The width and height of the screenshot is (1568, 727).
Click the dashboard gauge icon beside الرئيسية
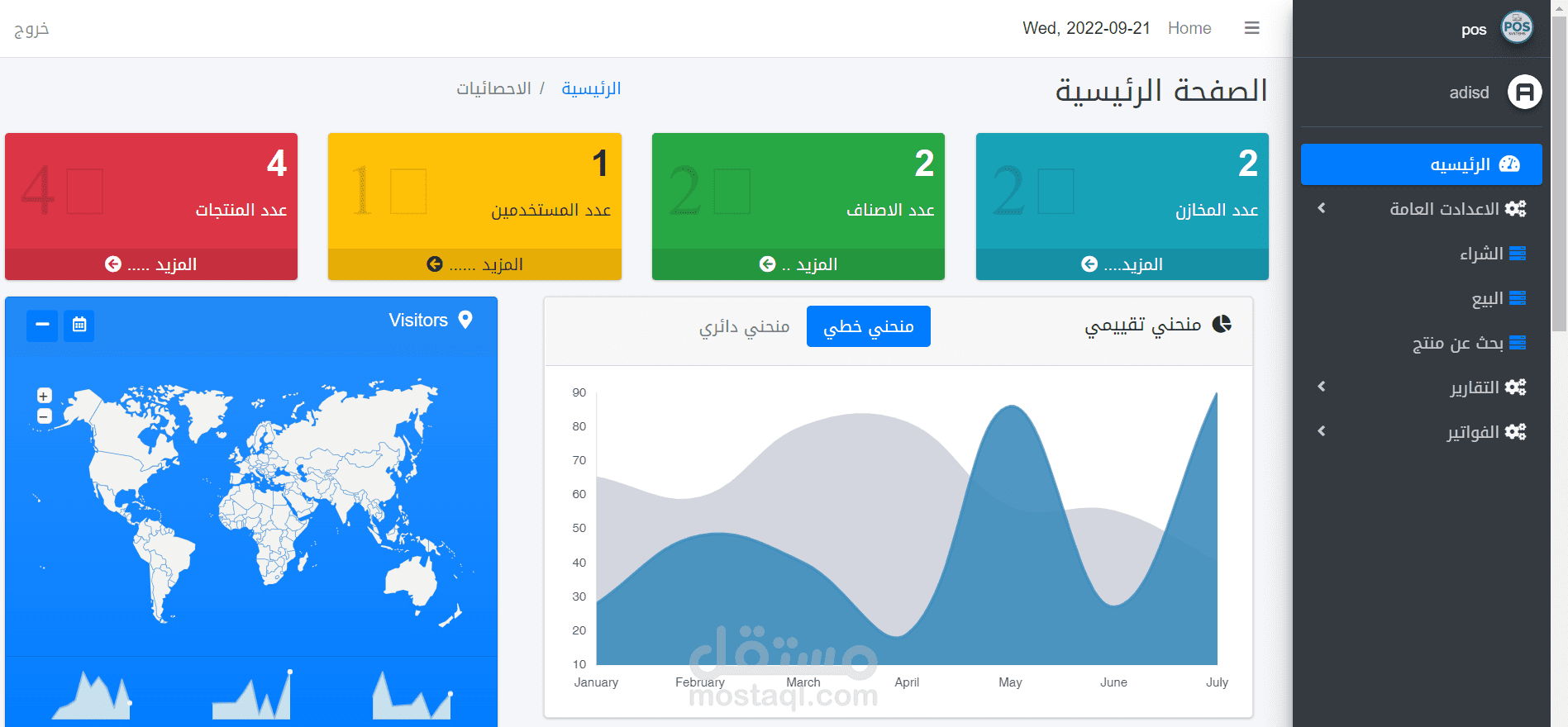(x=1509, y=164)
